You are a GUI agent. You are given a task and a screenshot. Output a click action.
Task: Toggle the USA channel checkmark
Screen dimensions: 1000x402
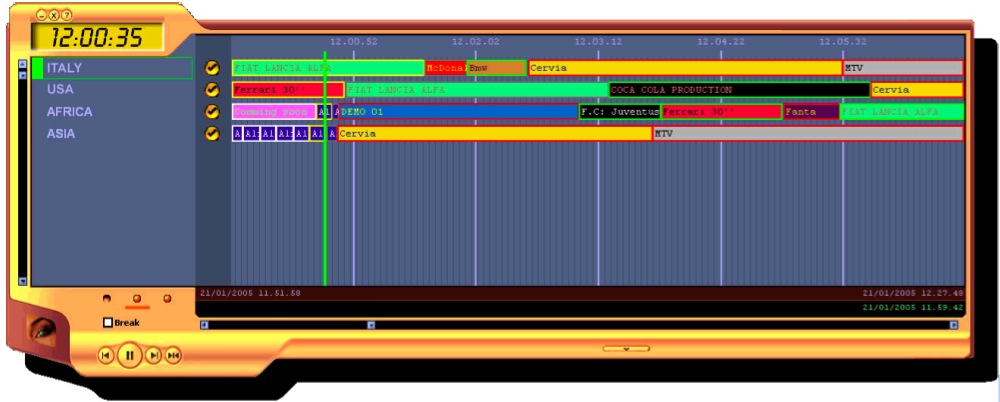click(x=212, y=90)
